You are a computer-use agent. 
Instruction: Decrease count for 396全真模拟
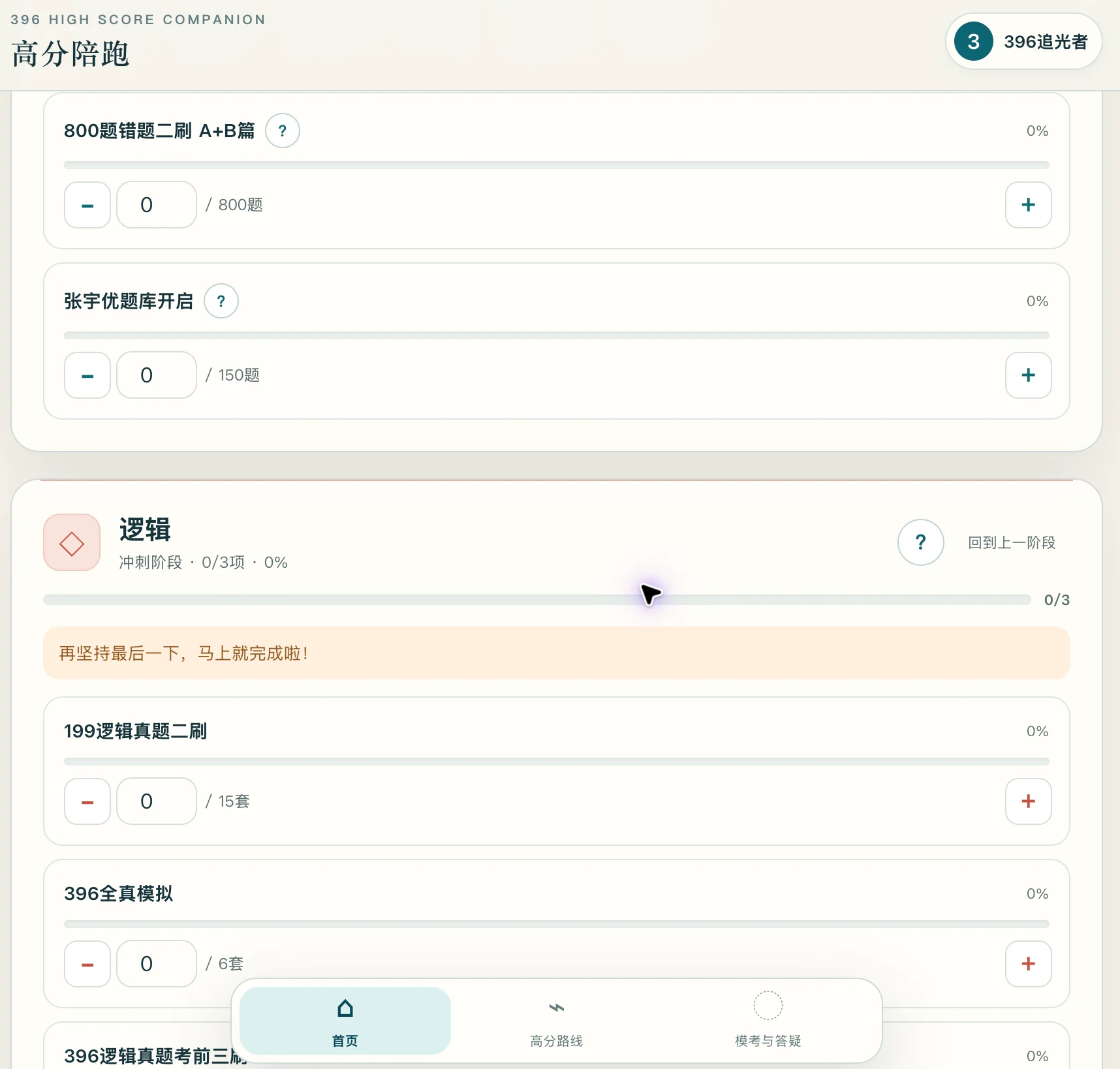(x=87, y=964)
